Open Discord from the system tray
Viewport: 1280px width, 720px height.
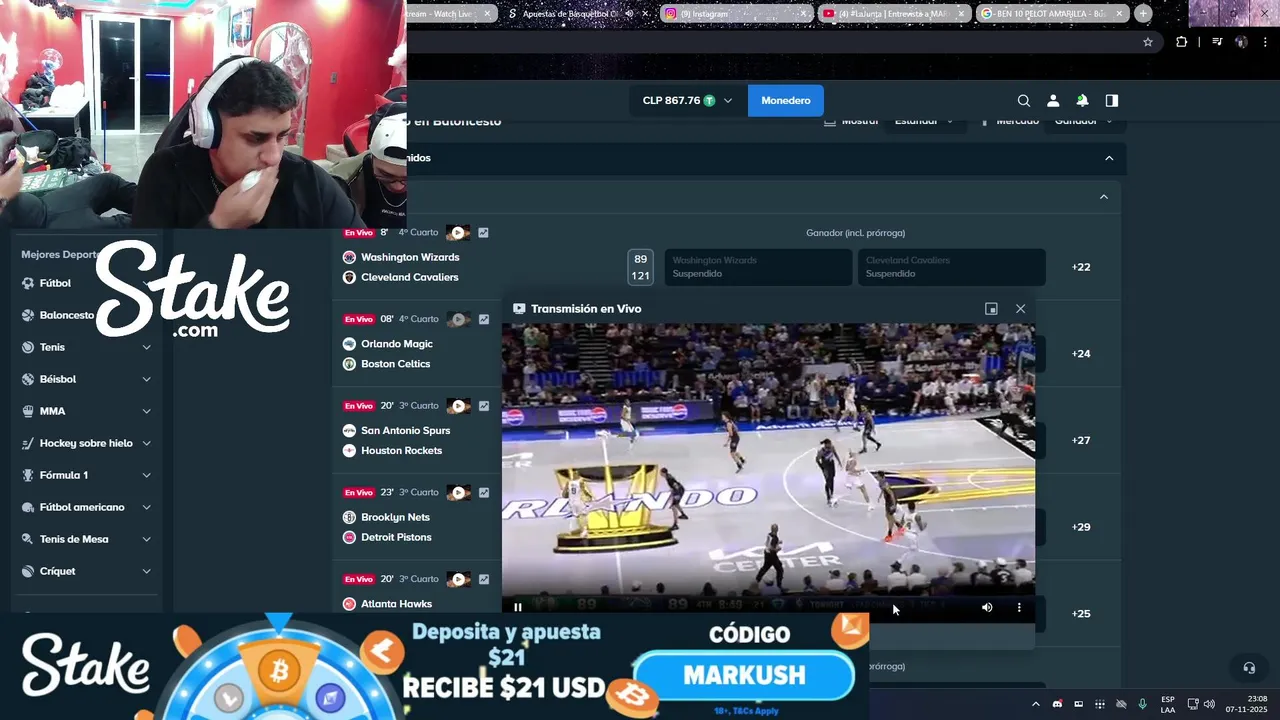click(1058, 704)
